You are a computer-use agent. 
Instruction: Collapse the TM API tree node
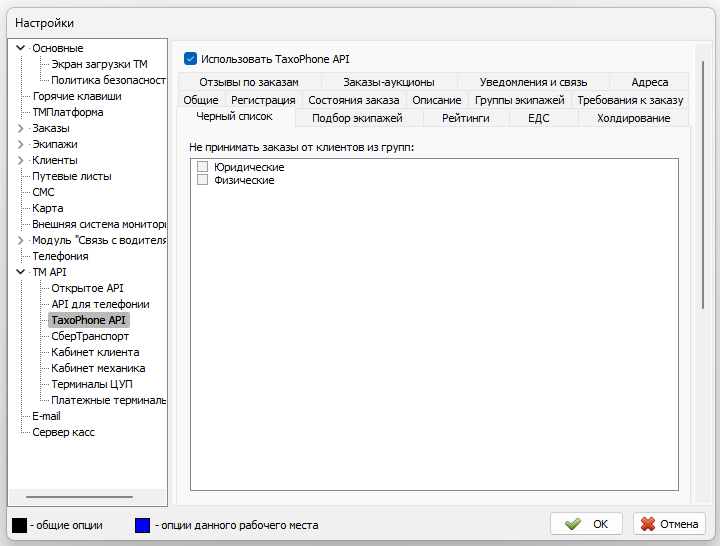click(20, 272)
